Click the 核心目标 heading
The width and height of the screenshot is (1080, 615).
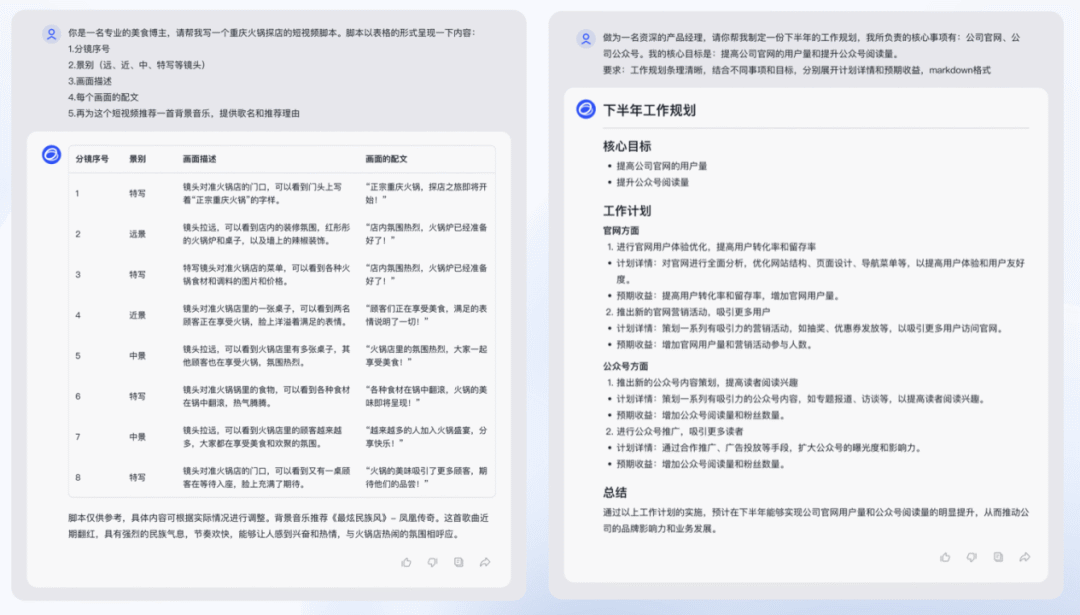tap(627, 146)
